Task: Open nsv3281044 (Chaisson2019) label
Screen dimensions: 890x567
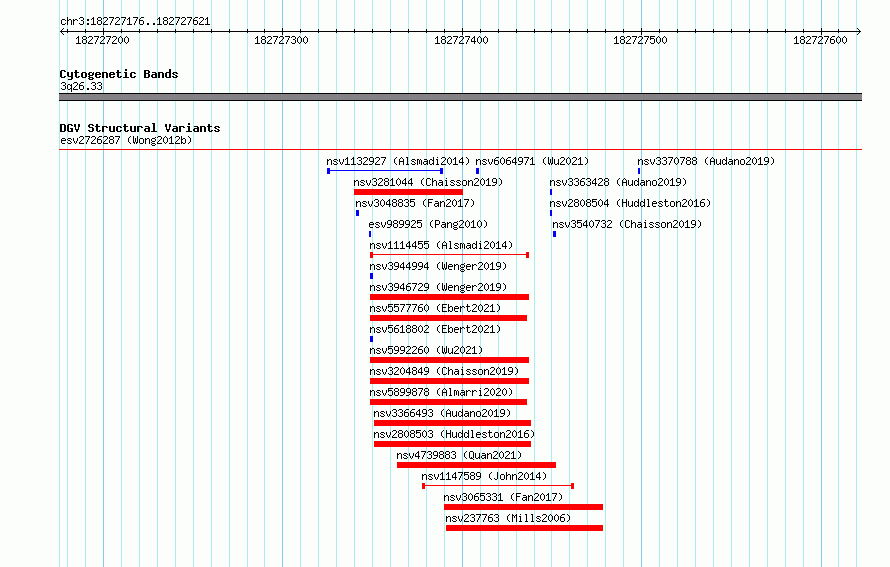Action: (x=428, y=182)
